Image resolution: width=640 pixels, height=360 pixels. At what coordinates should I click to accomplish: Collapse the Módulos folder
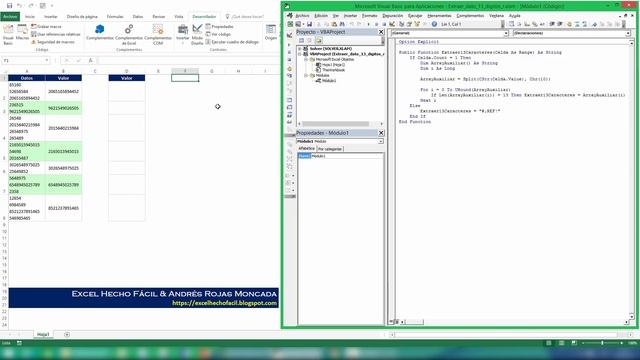(x=306, y=76)
